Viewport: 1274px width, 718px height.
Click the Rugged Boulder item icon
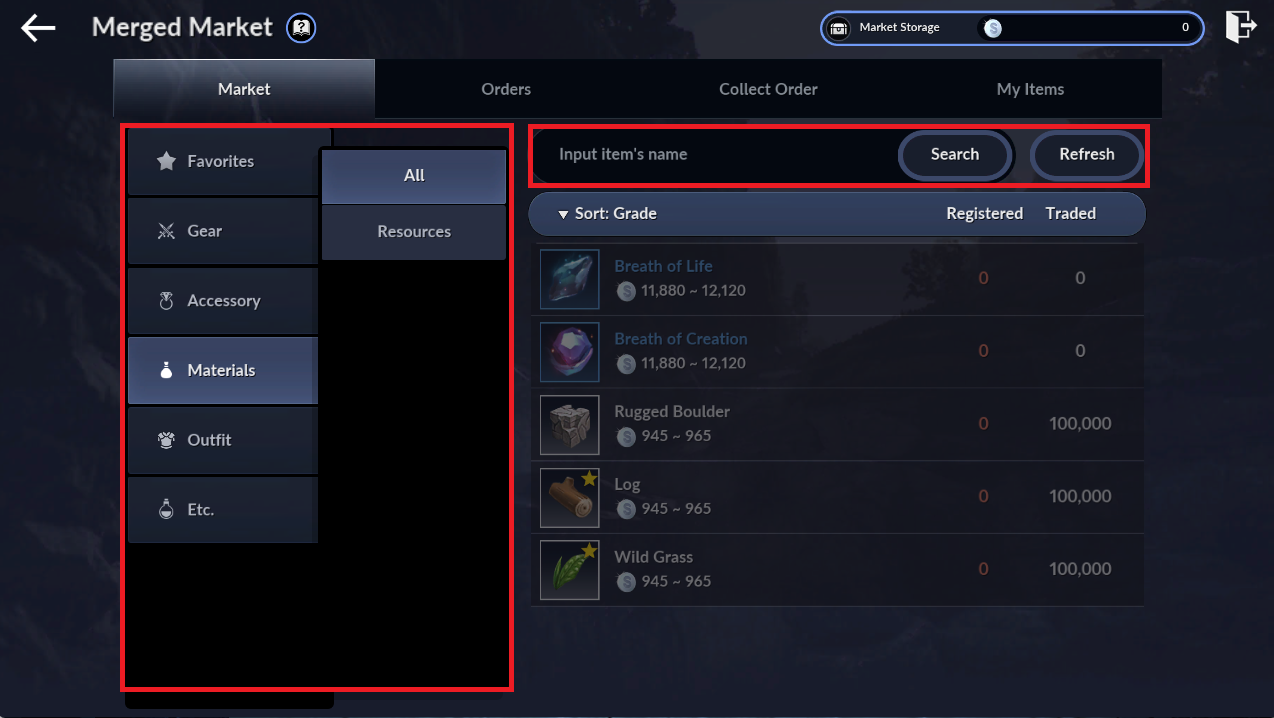click(x=570, y=425)
